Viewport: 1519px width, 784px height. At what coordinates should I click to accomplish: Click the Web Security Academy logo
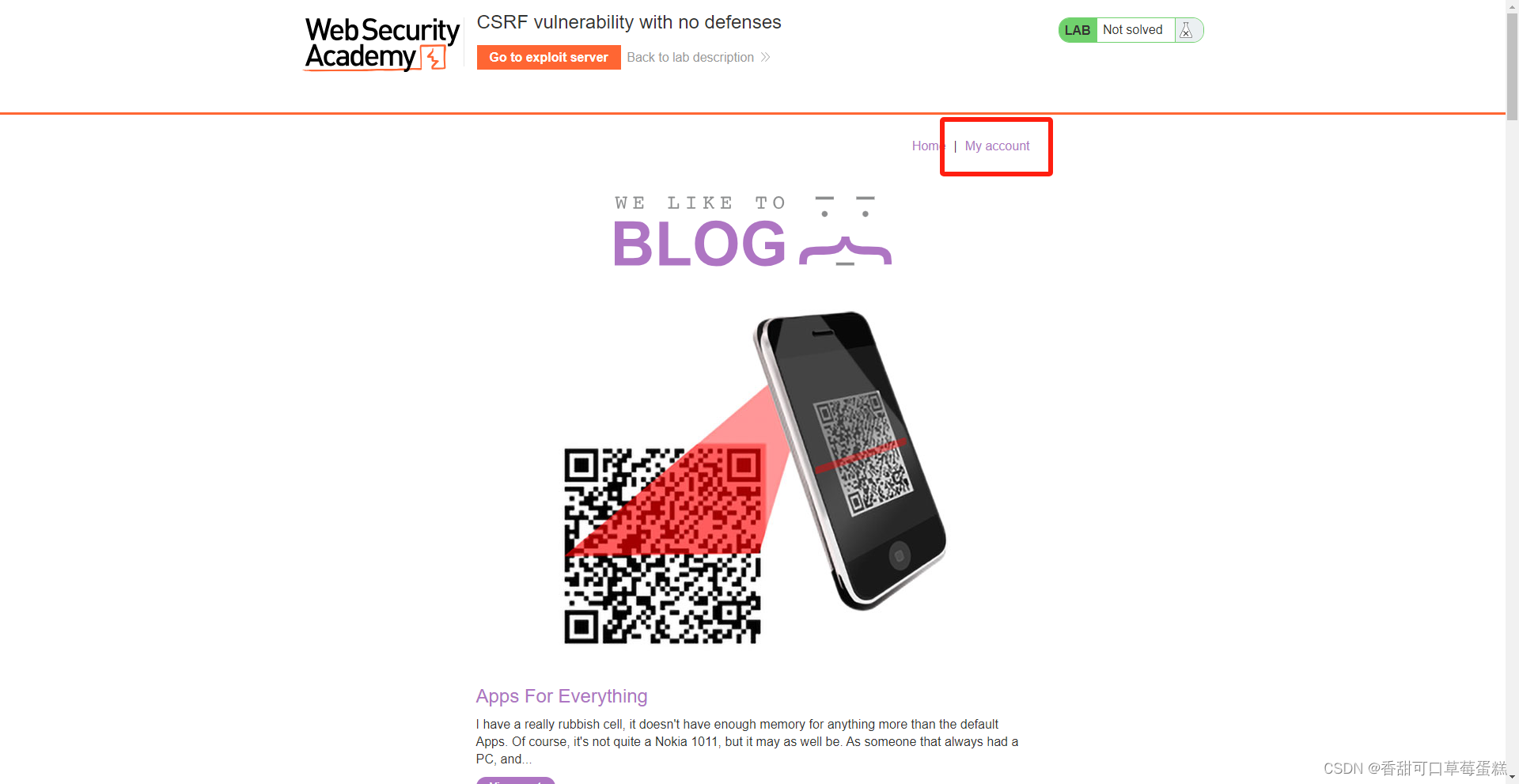coord(382,44)
